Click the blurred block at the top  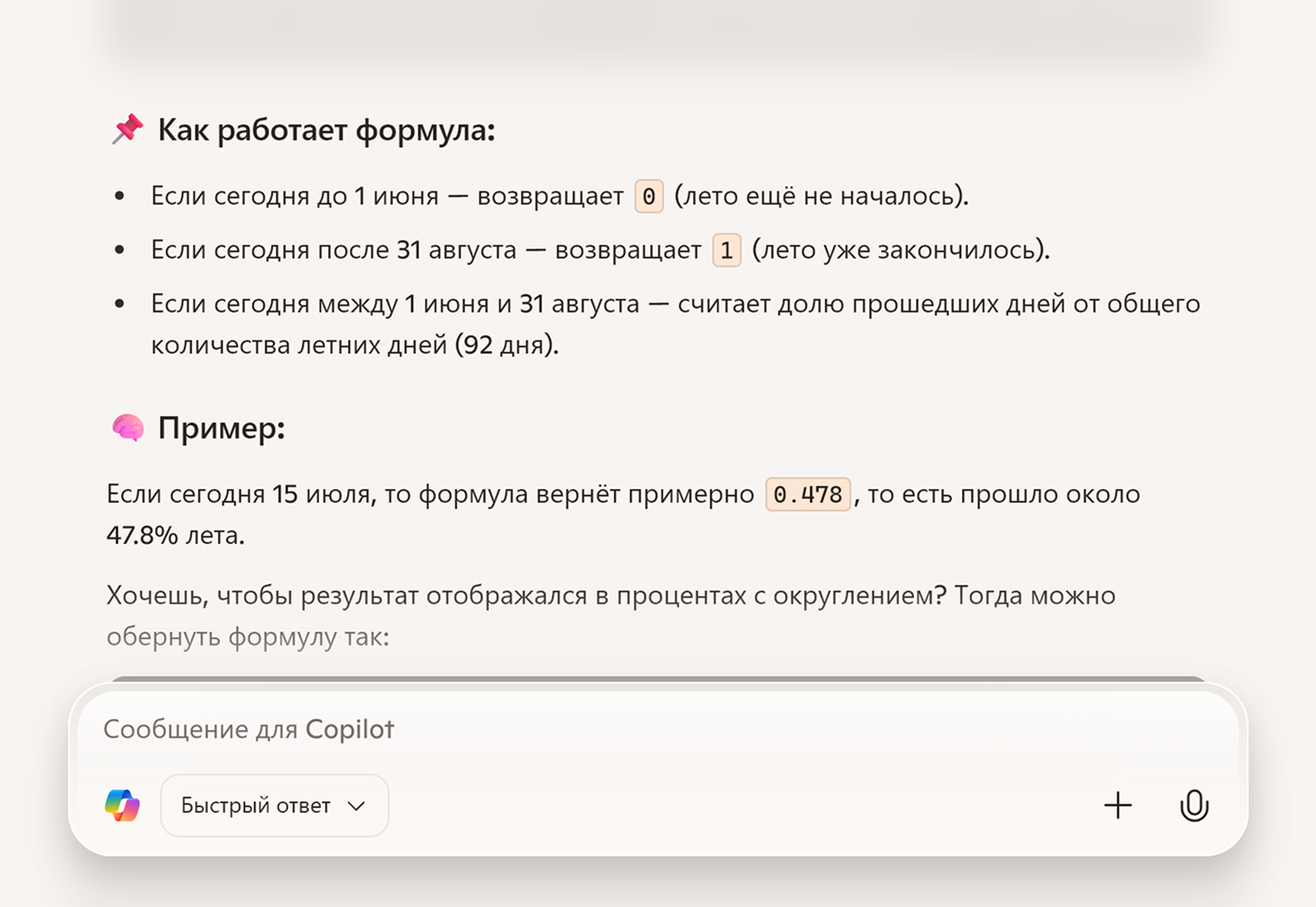coord(658,30)
